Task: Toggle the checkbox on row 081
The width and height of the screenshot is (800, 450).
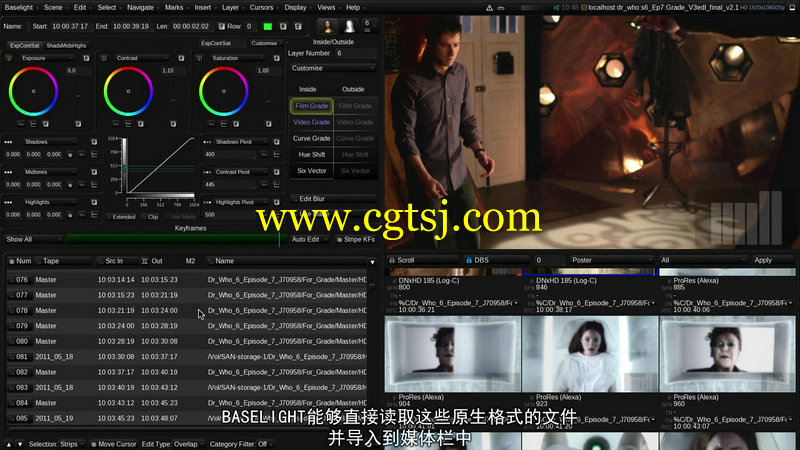Action: coord(11,357)
